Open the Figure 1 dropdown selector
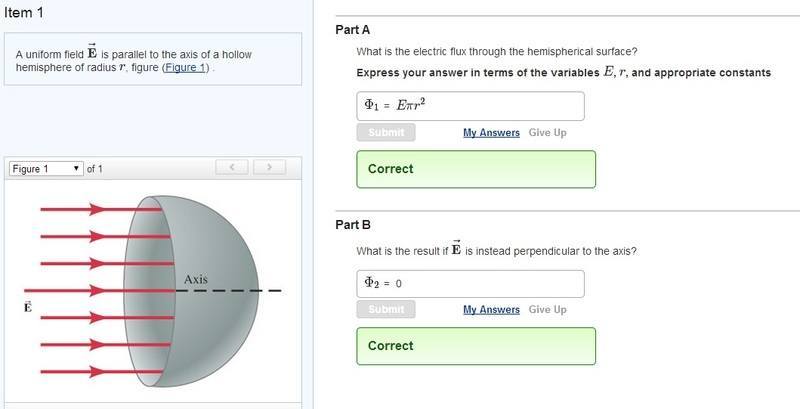This screenshot has height=409, width=800. tap(46, 169)
